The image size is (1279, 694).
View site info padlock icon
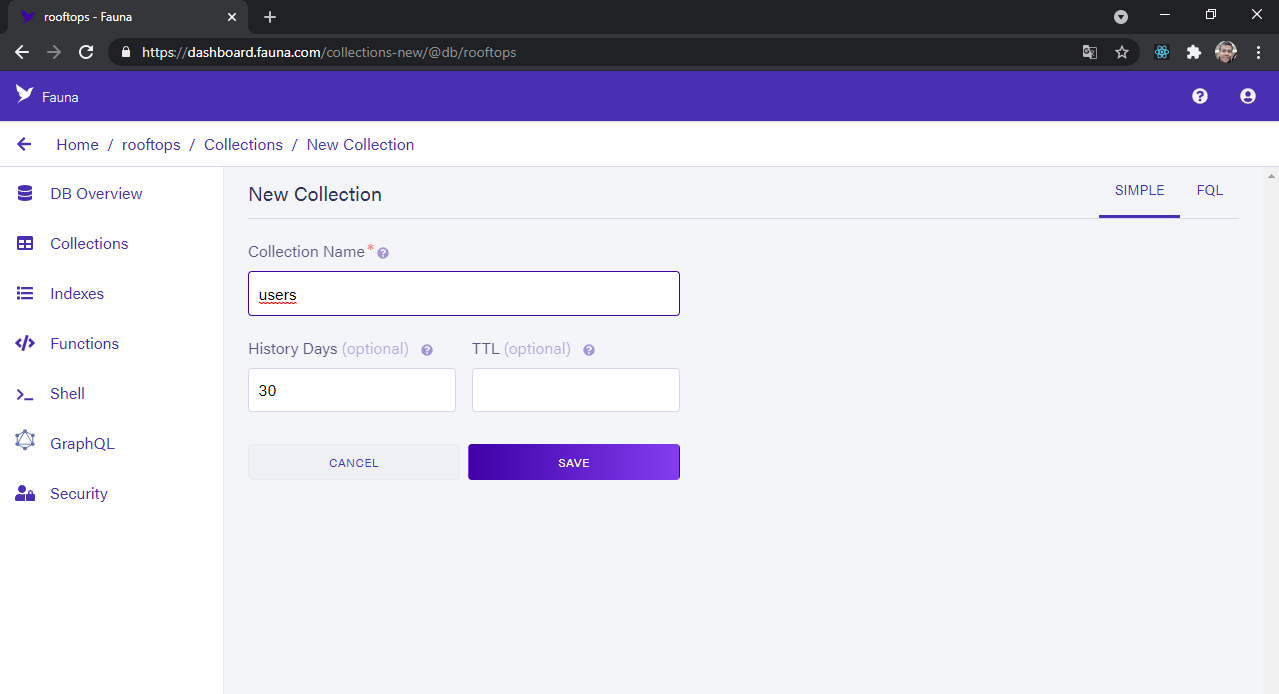point(126,52)
